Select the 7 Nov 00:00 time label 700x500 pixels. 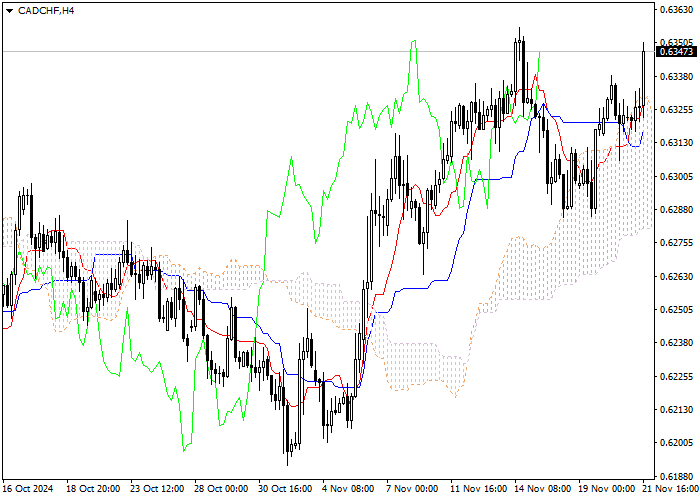point(413,489)
